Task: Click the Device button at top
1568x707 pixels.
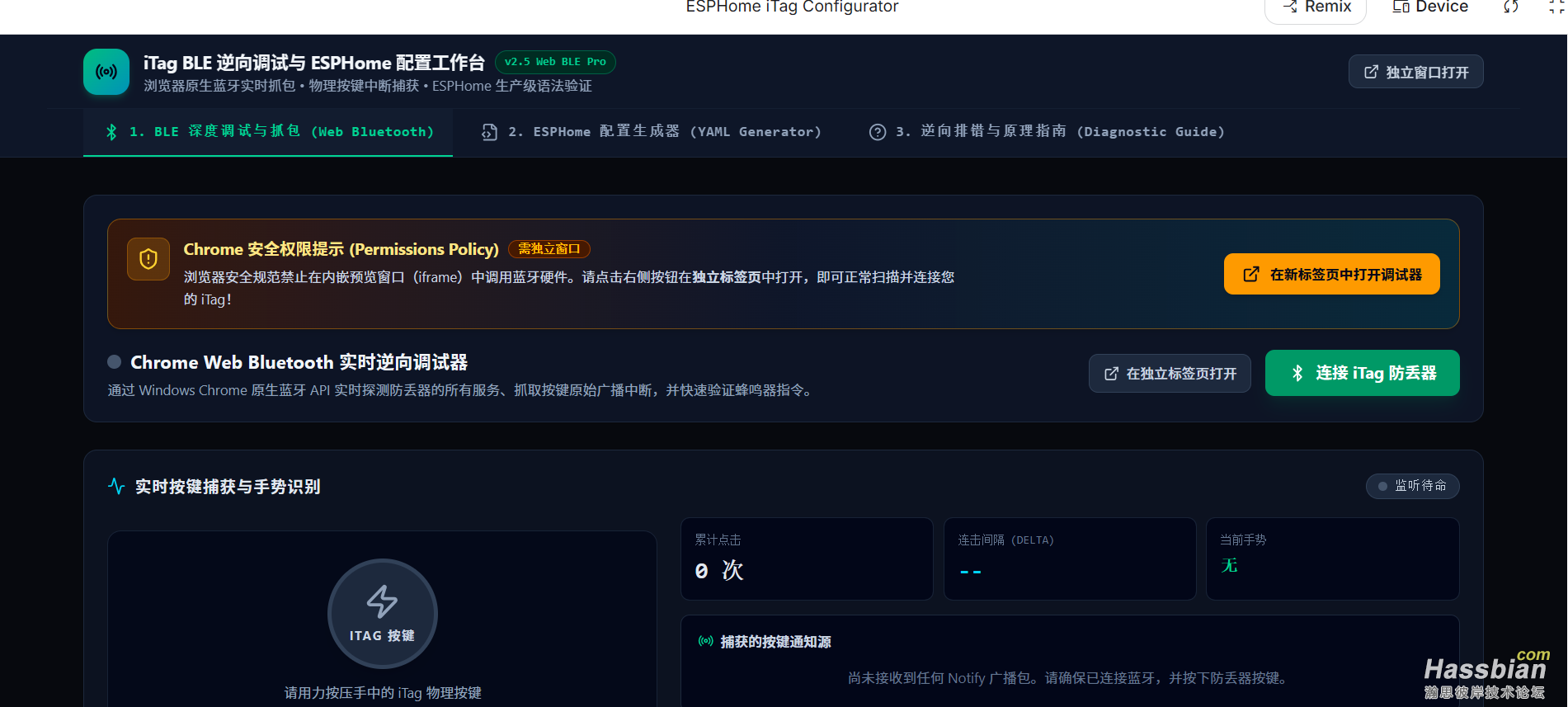Action: pyautogui.click(x=1430, y=7)
